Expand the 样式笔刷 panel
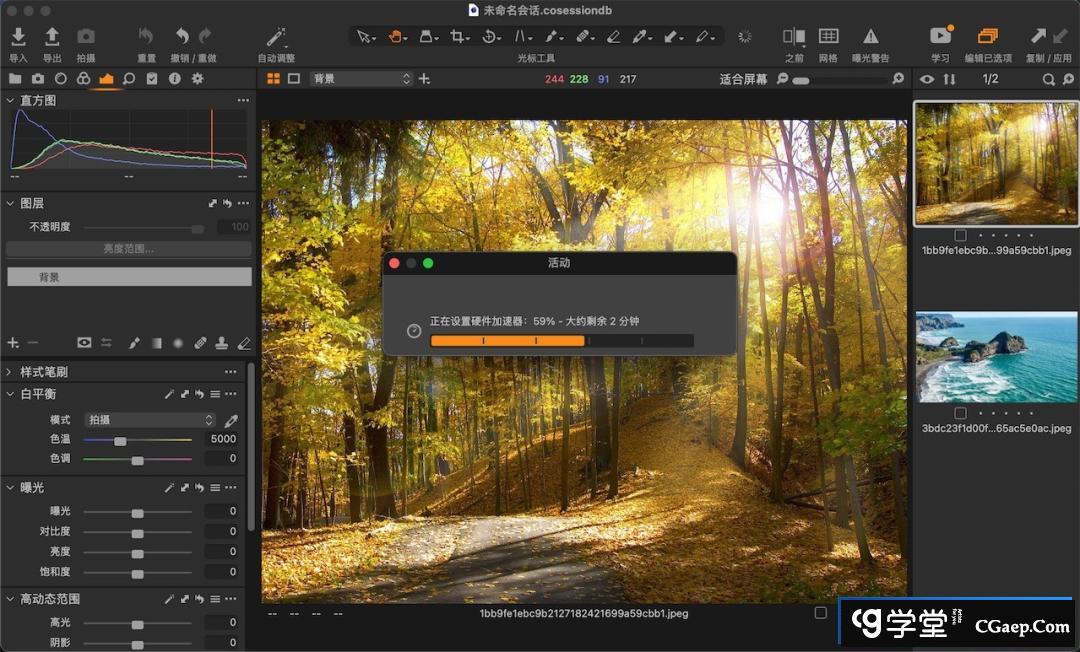 [10, 371]
